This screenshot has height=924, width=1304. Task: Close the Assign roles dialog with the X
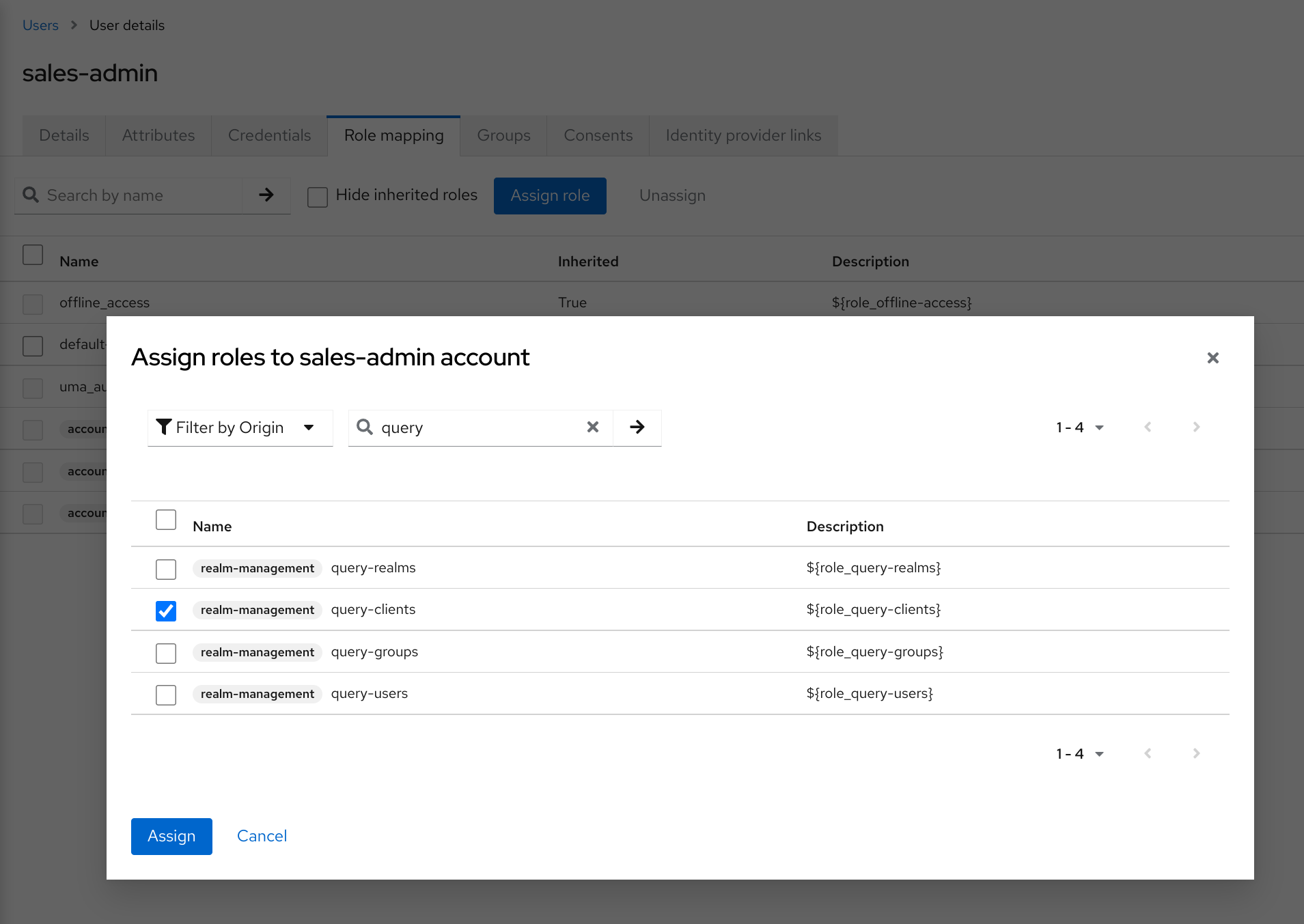(x=1213, y=357)
